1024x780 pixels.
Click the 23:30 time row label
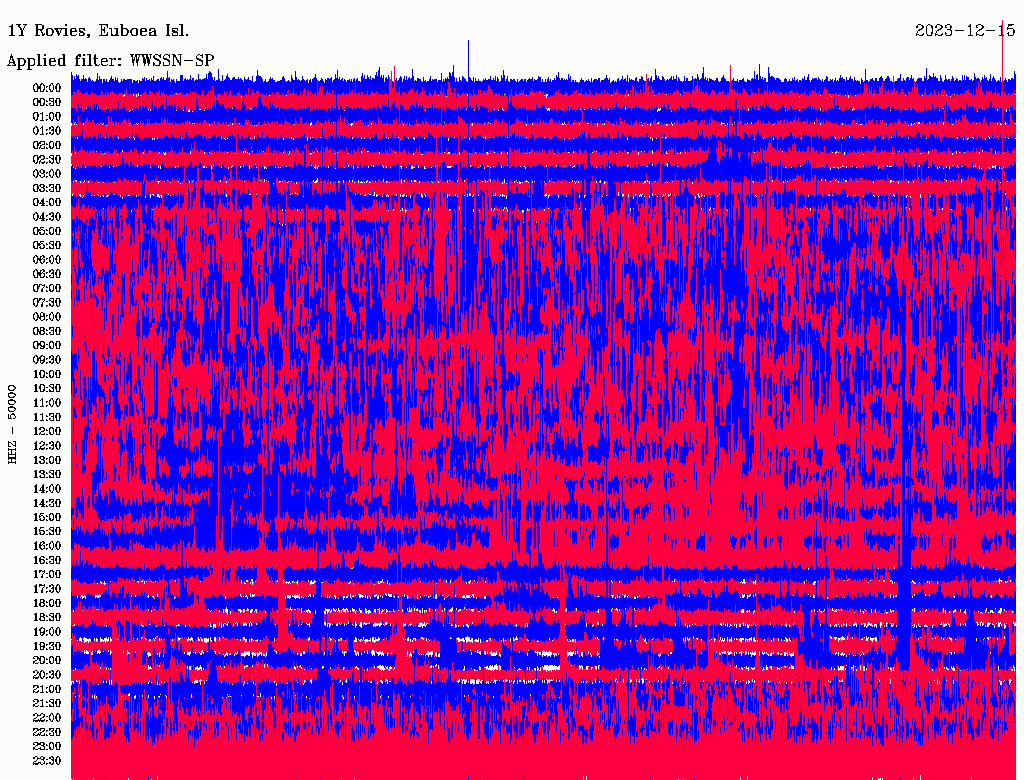(47, 761)
